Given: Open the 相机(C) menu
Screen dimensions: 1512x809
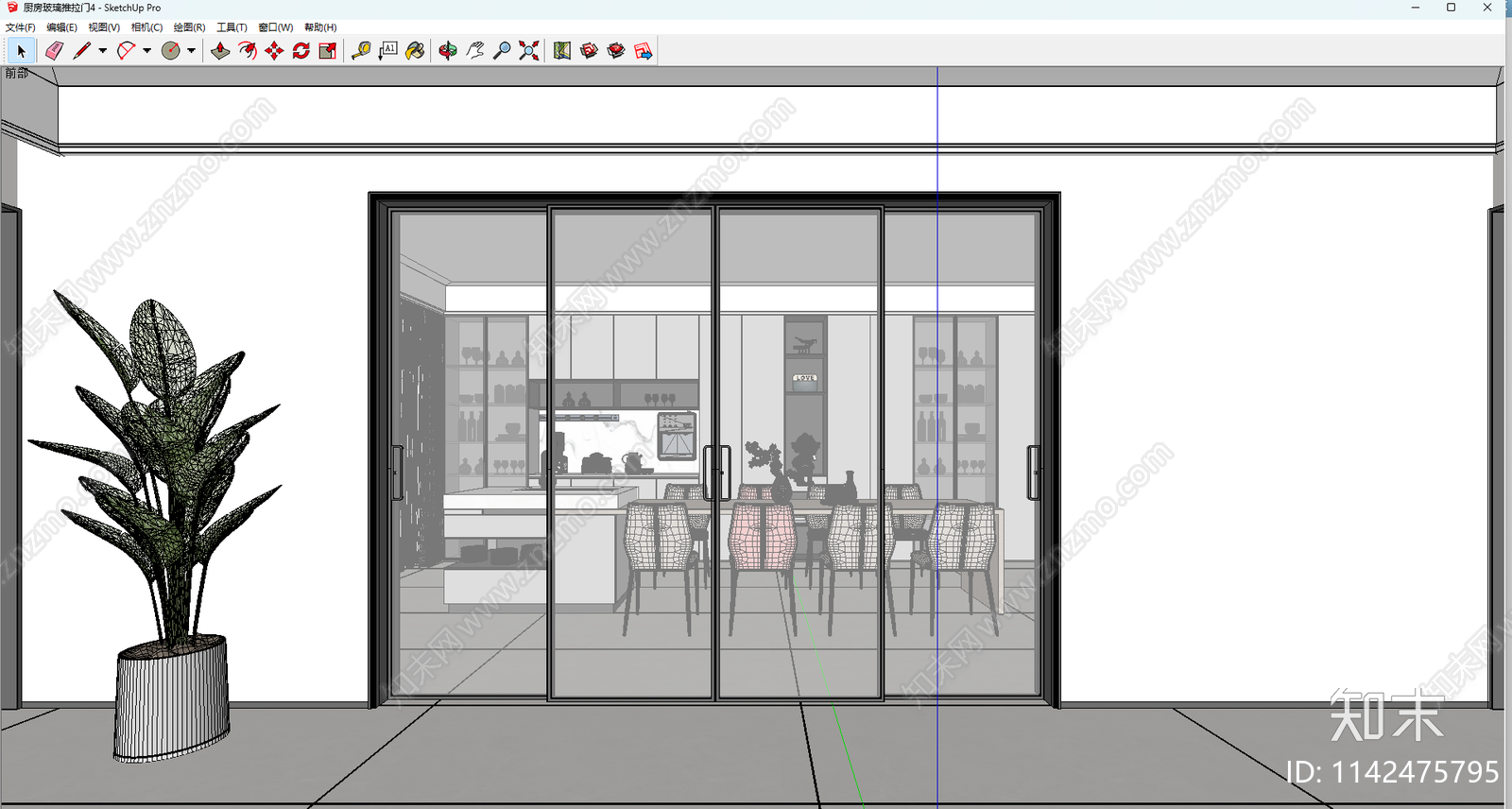Looking at the screenshot, I should pyautogui.click(x=146, y=27).
